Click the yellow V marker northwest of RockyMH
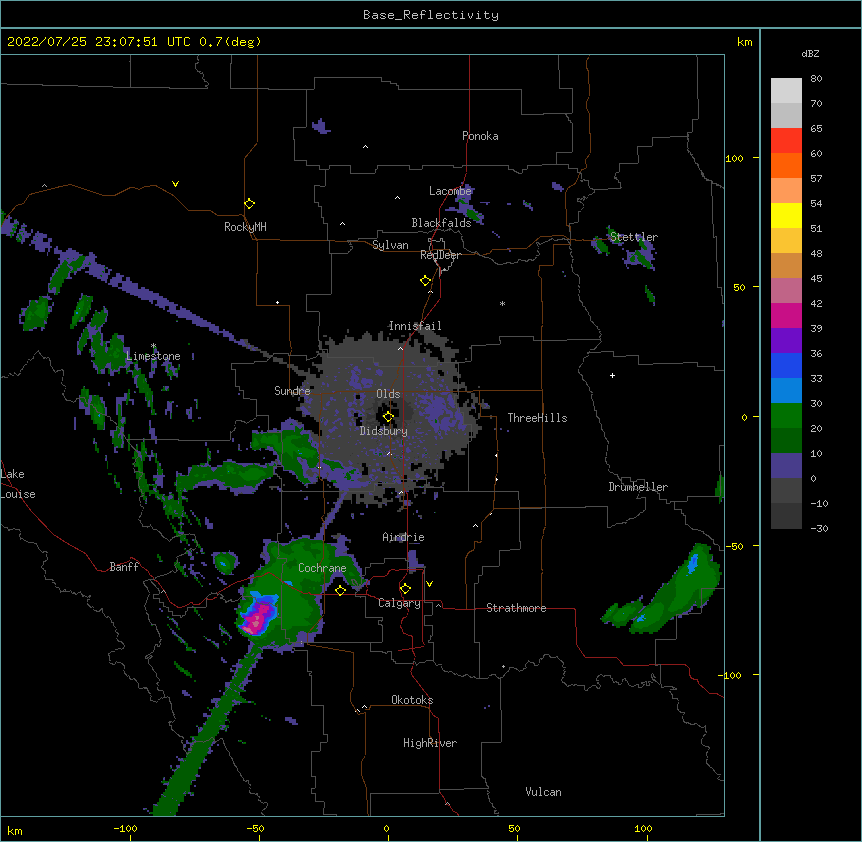 [x=175, y=184]
